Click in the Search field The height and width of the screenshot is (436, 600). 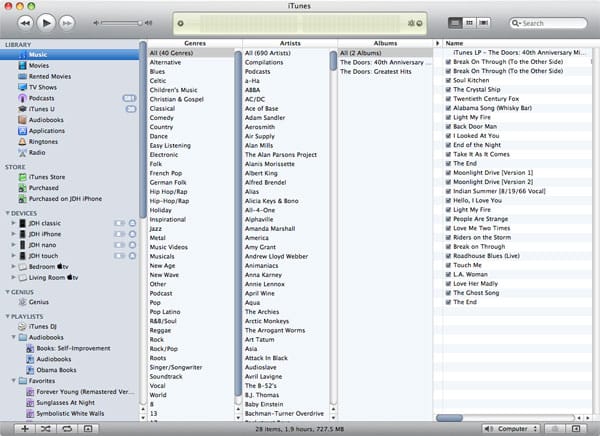(548, 23)
